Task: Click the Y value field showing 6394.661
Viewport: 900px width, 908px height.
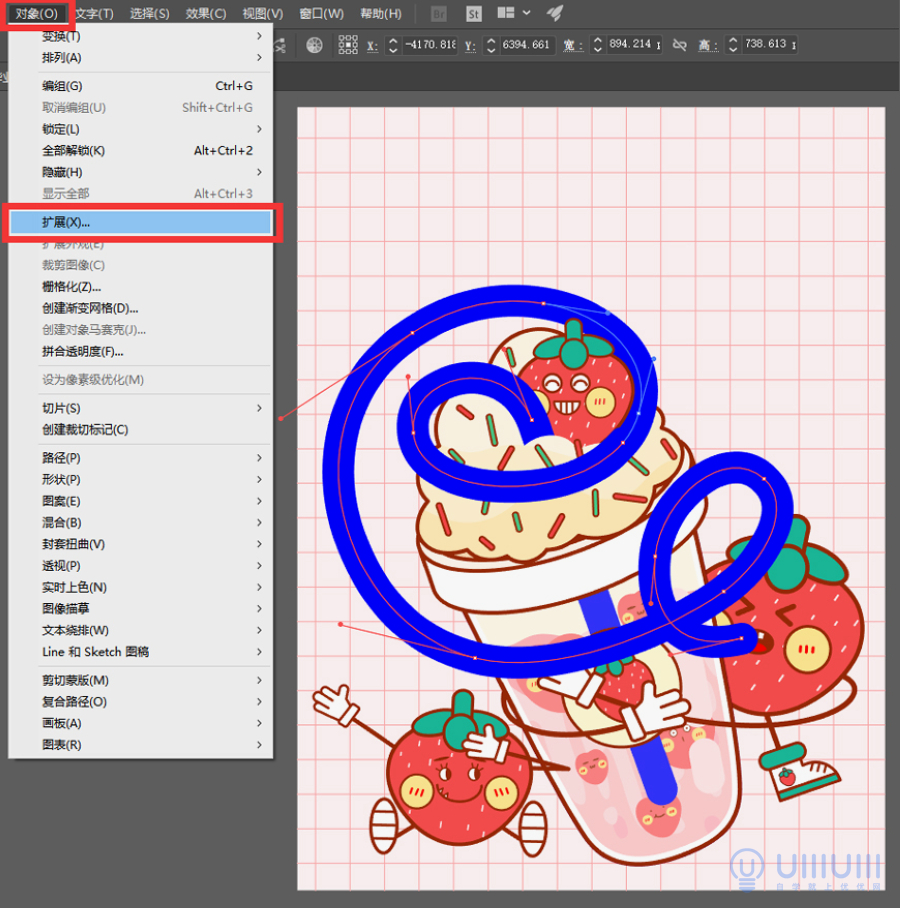Action: pyautogui.click(x=526, y=45)
